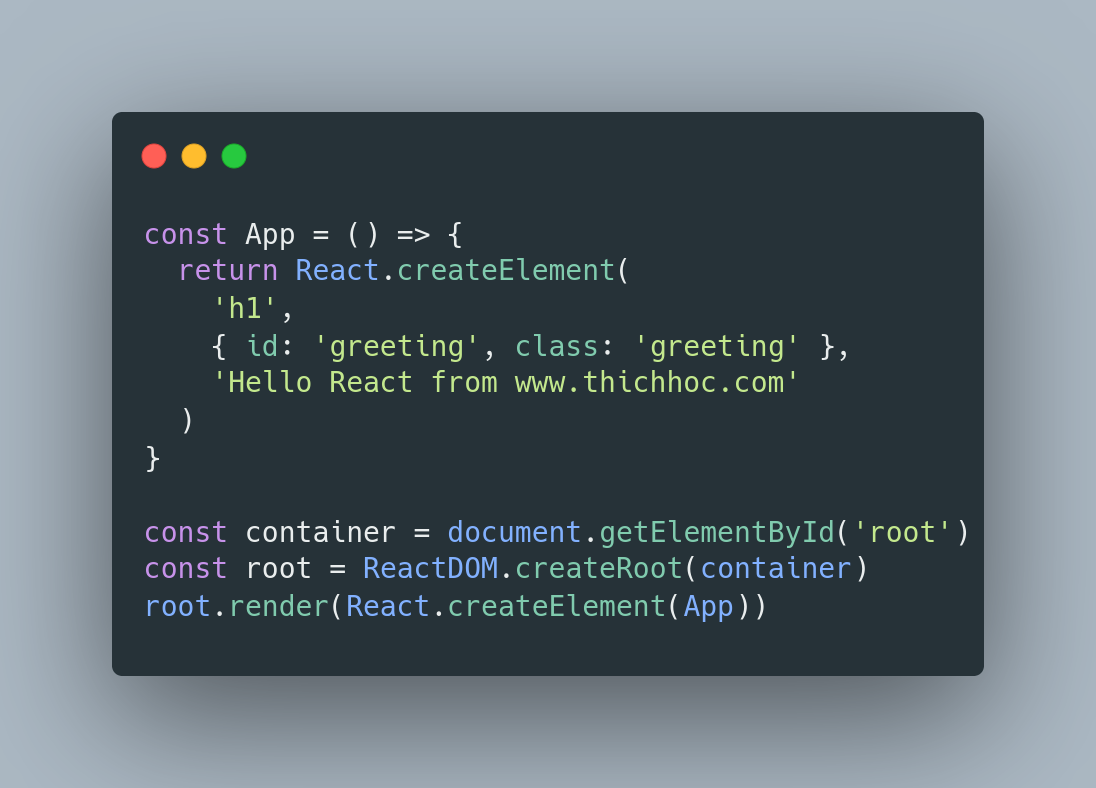Viewport: 1096px width, 788px height.
Task: Click the 'getElementById' method name
Action: pyautogui.click(x=716, y=533)
